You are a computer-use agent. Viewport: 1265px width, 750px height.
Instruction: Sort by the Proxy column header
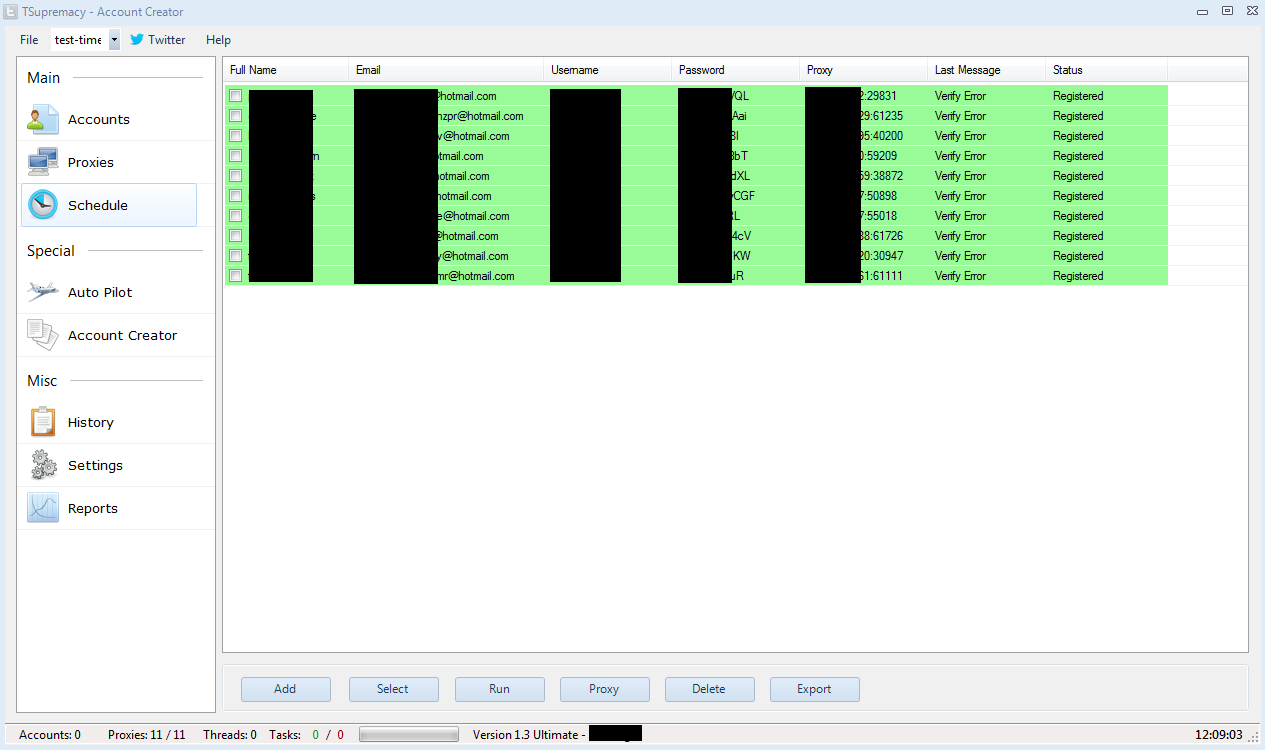tap(864, 70)
